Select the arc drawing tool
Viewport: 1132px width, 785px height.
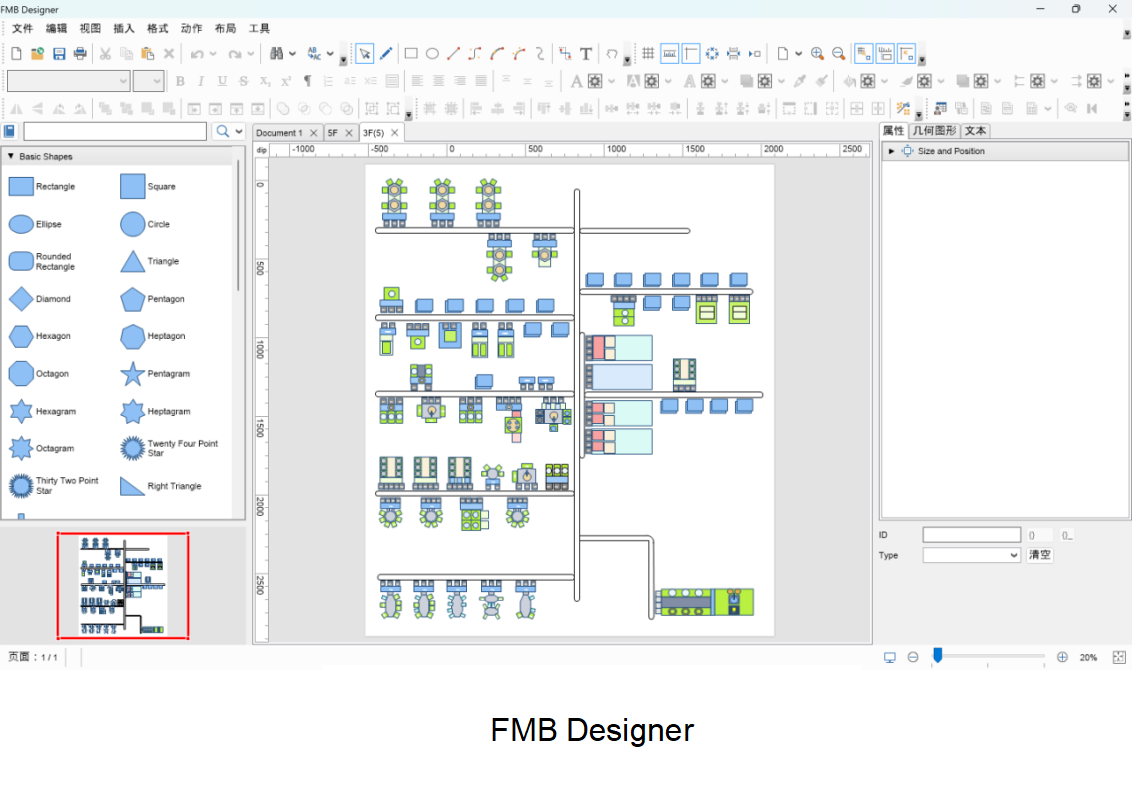(x=497, y=53)
